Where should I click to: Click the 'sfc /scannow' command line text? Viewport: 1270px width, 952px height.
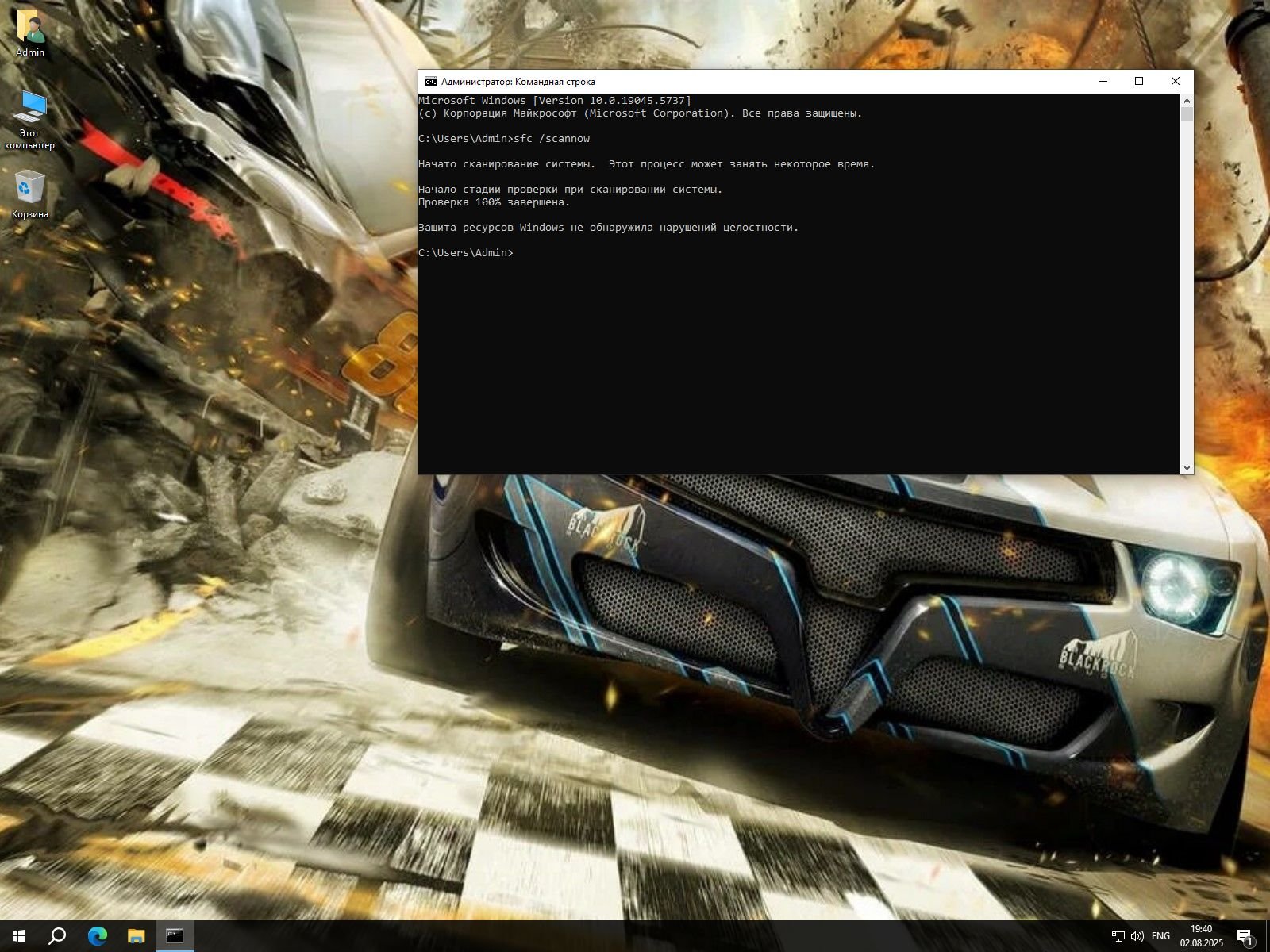pyautogui.click(x=552, y=139)
